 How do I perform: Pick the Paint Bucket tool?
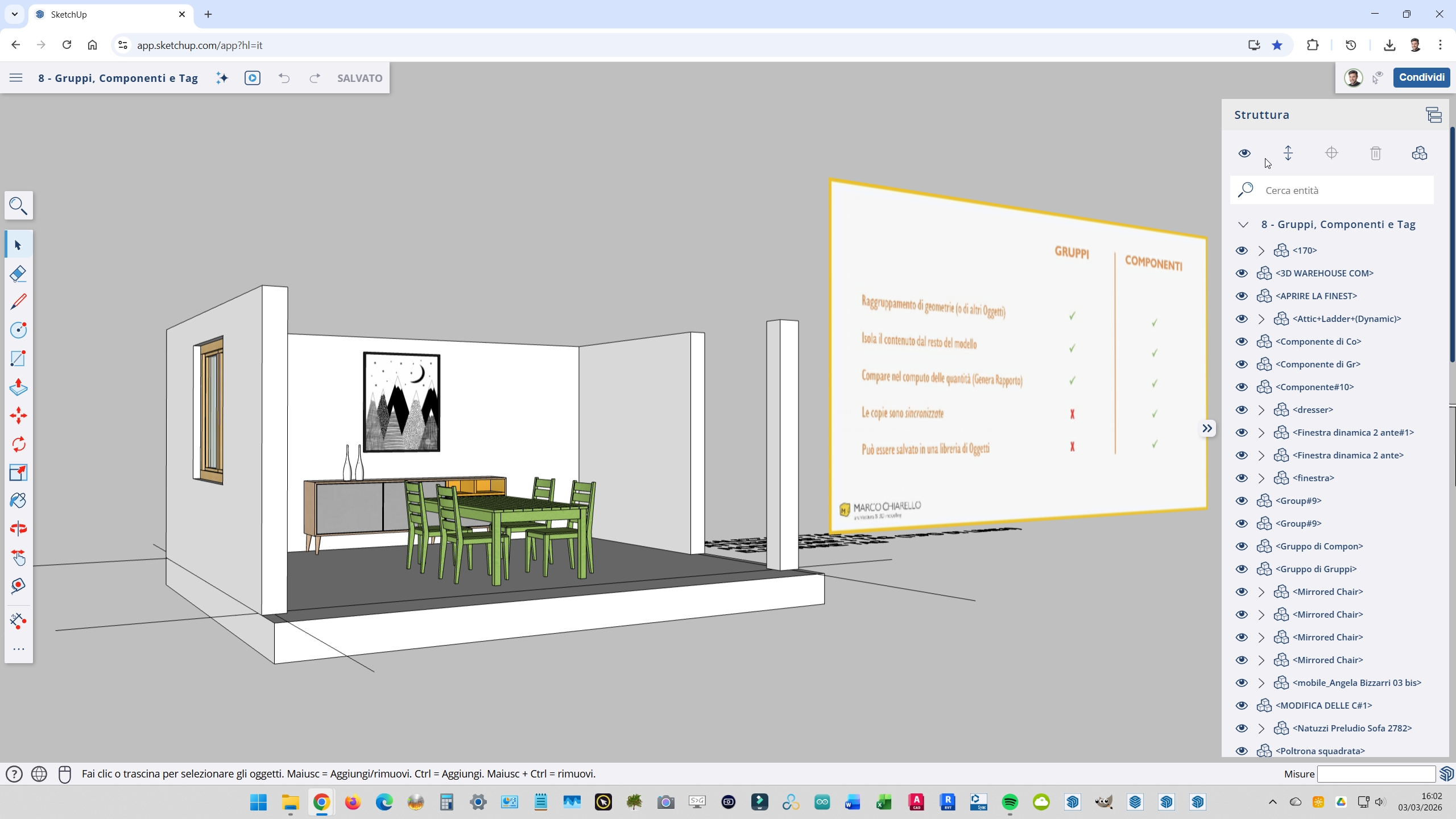point(18,500)
